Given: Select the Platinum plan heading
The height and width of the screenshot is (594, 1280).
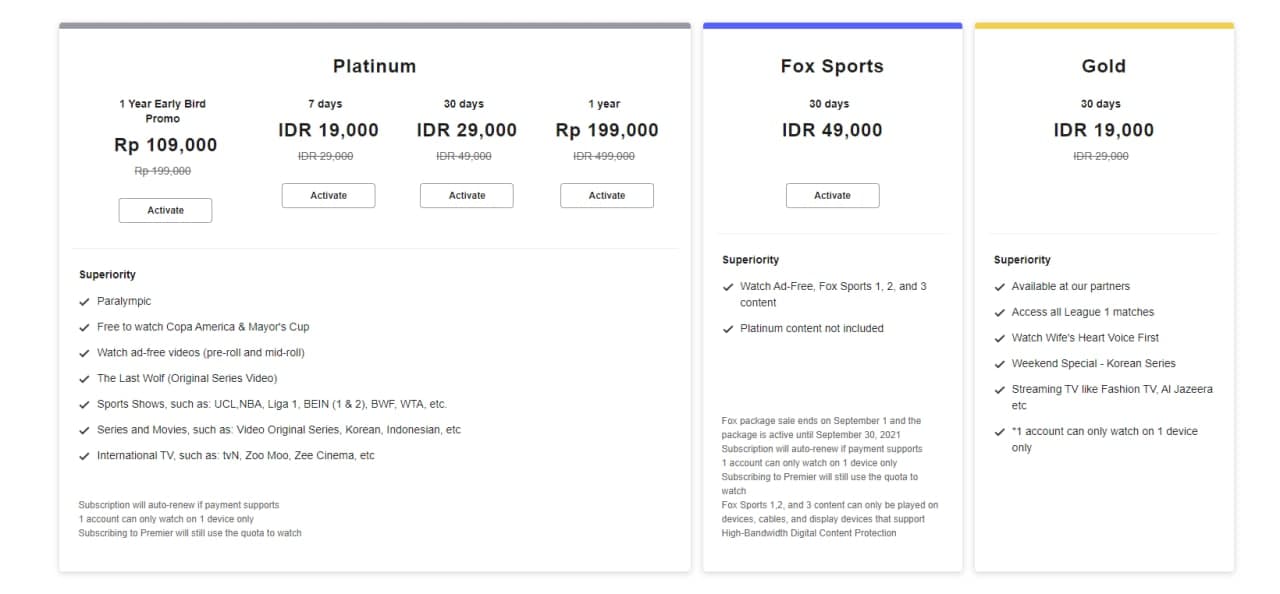Looking at the screenshot, I should click(374, 66).
